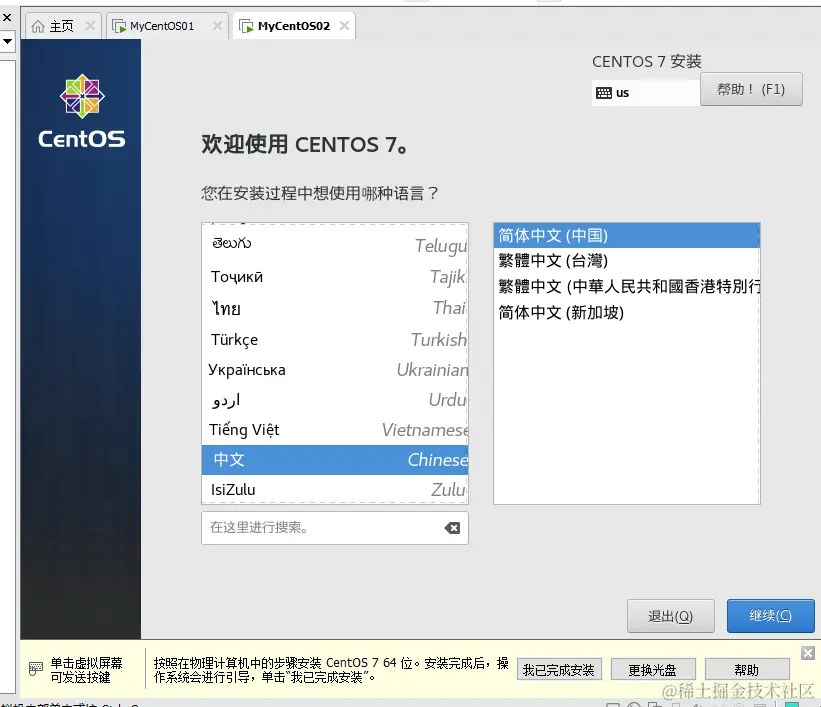Click the home icon in 主页 tab
821x707 pixels.
38,26
